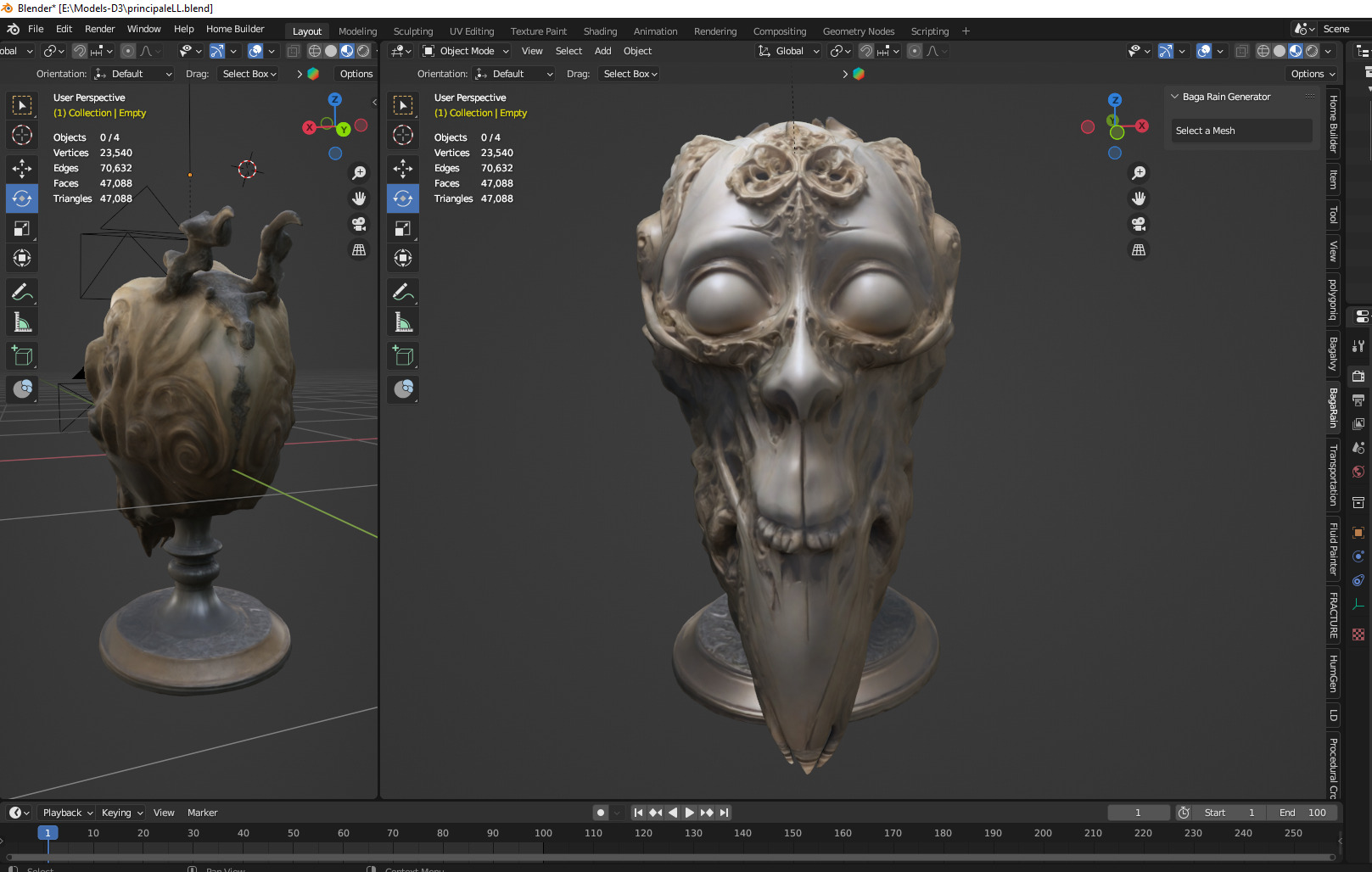Open Tool properties wrench icon
The width and height of the screenshot is (1372, 872).
tap(1358, 346)
